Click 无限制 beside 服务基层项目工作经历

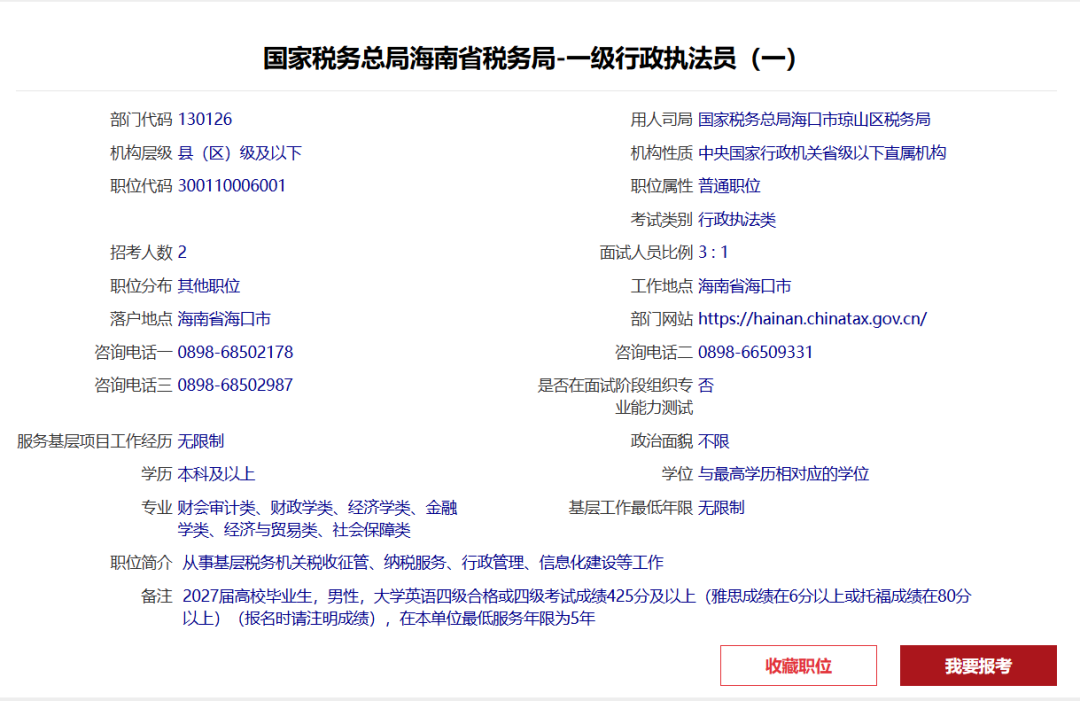(x=200, y=441)
